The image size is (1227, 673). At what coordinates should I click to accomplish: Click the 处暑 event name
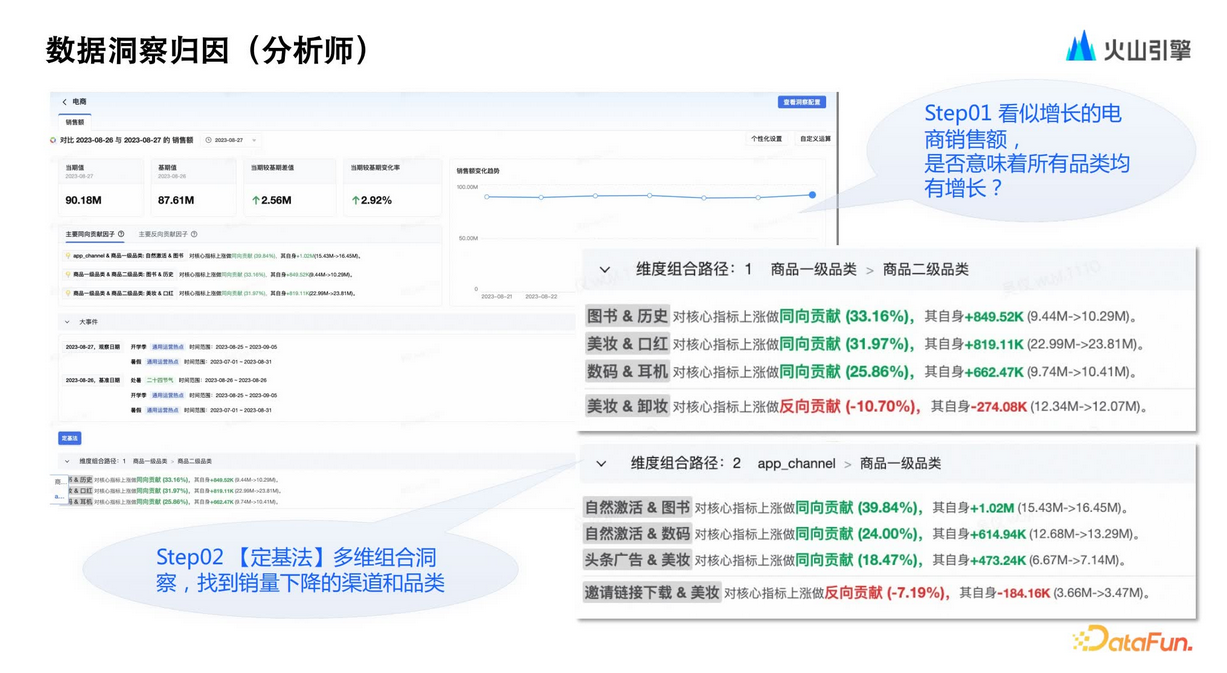[x=136, y=381]
